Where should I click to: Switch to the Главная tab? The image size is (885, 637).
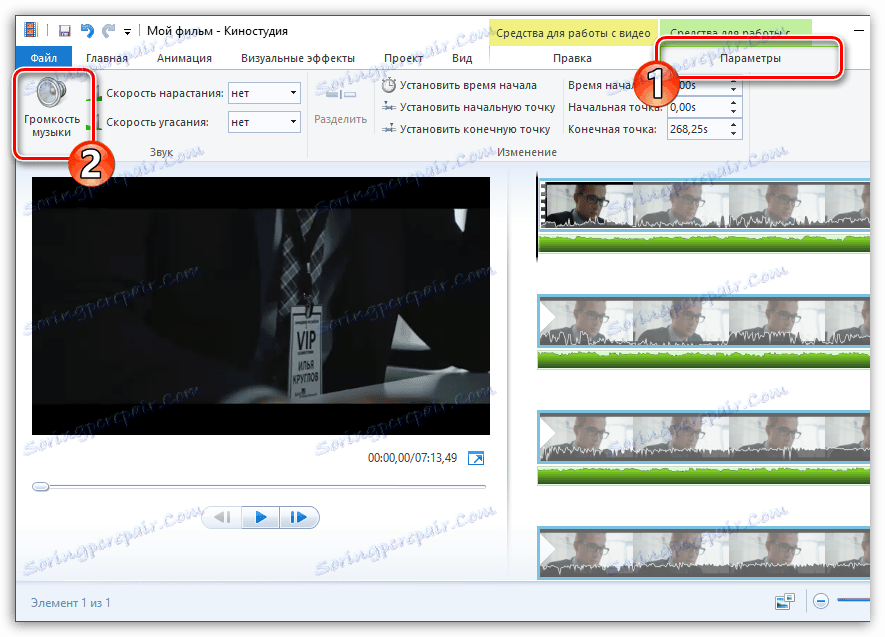coord(107,58)
